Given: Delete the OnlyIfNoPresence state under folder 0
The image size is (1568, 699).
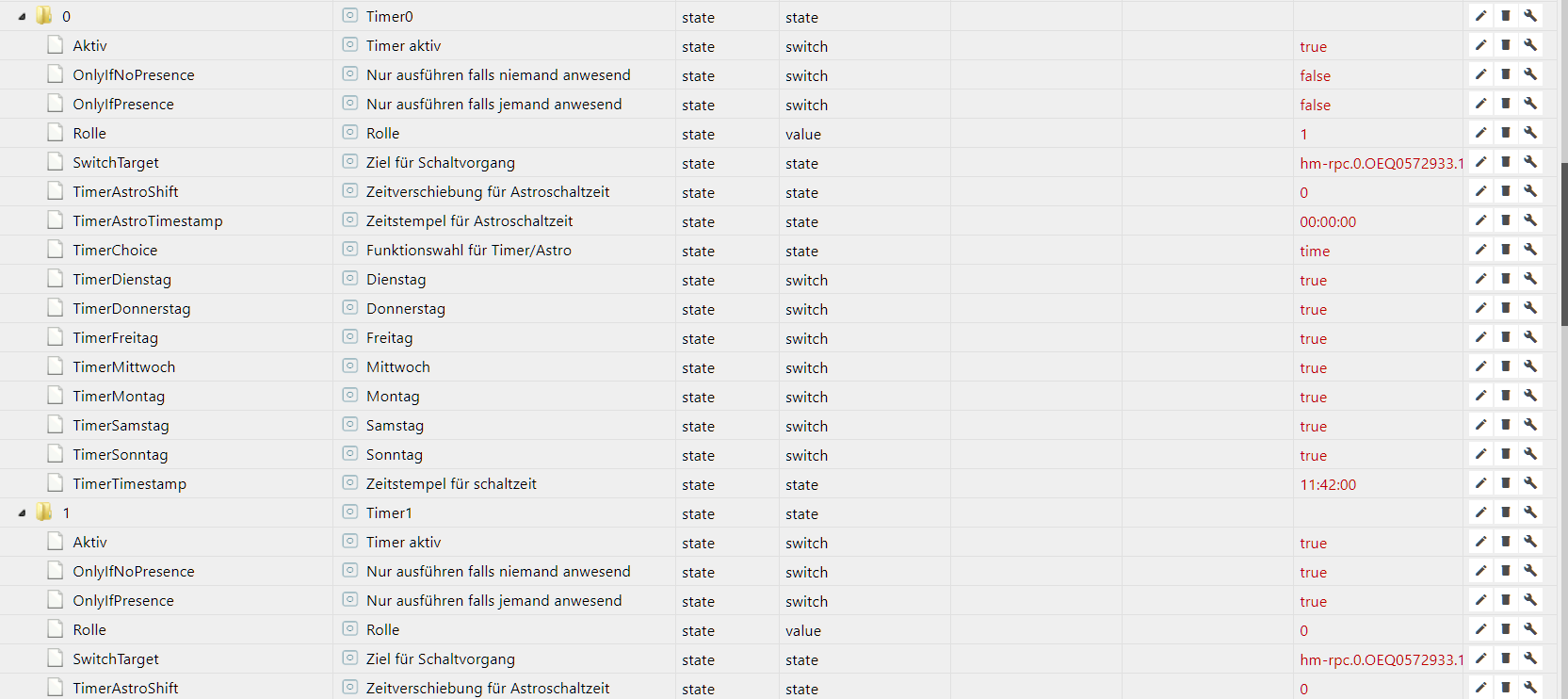Looking at the screenshot, I should click(1505, 74).
